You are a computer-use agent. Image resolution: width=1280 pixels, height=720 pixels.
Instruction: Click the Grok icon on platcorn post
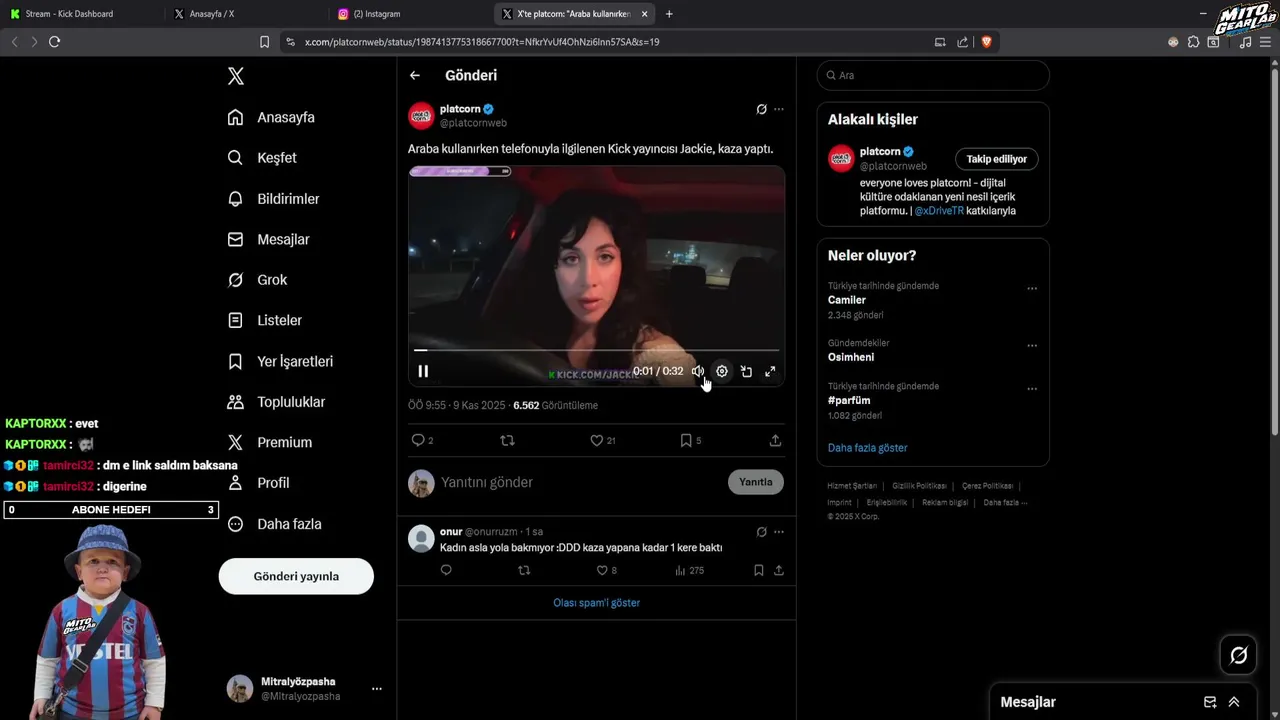tap(761, 109)
